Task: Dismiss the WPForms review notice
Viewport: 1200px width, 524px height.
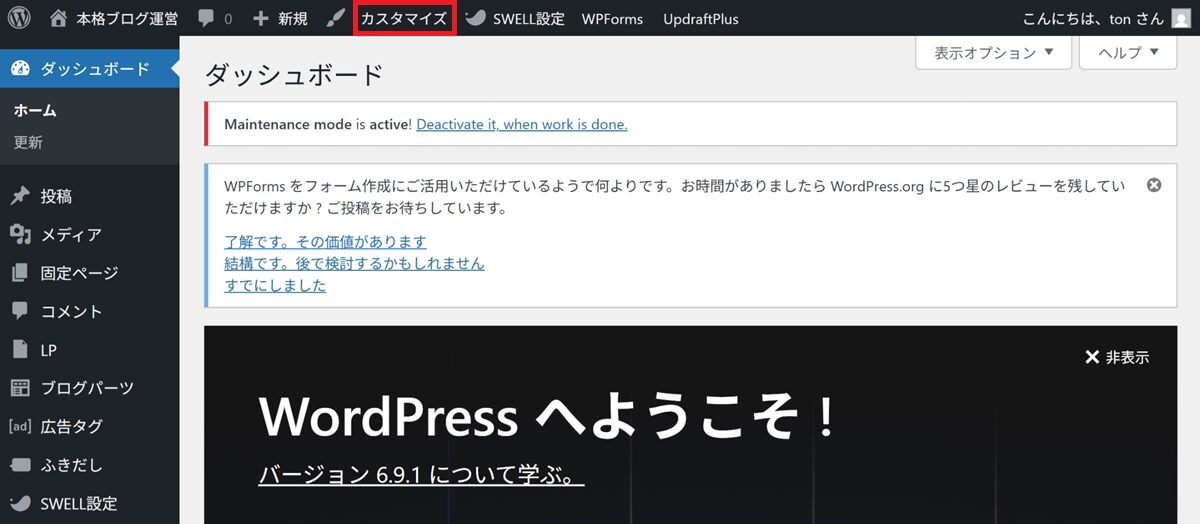Action: [x=1153, y=186]
